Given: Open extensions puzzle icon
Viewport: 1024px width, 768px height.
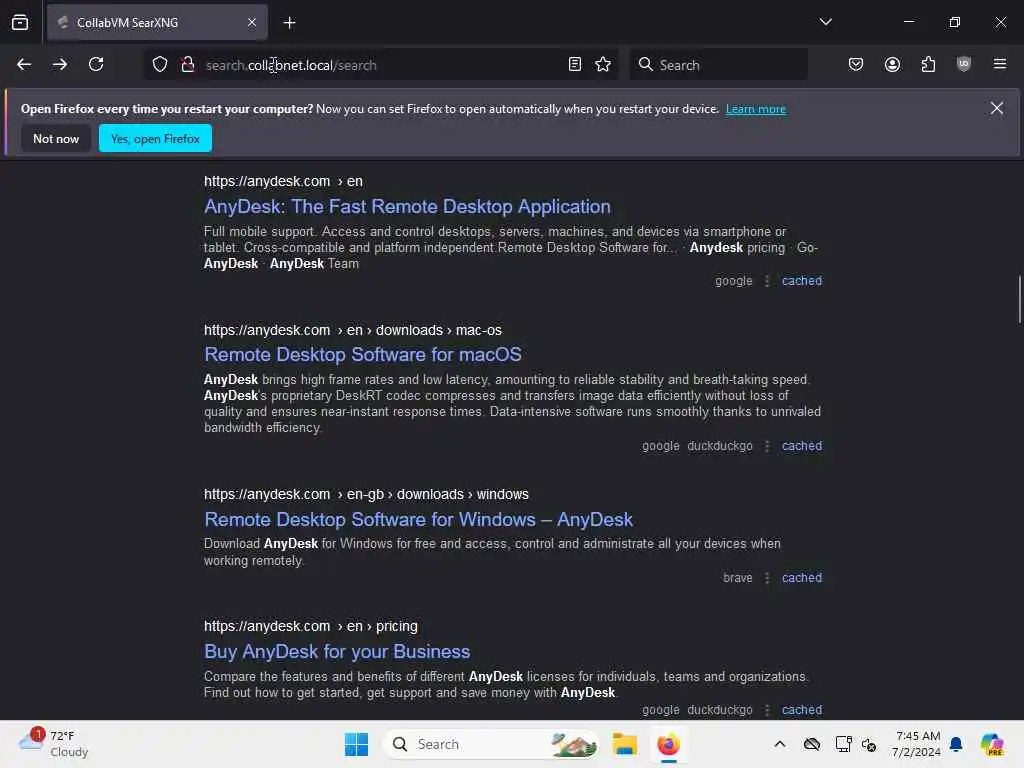Looking at the screenshot, I should pyautogui.click(x=928, y=64).
